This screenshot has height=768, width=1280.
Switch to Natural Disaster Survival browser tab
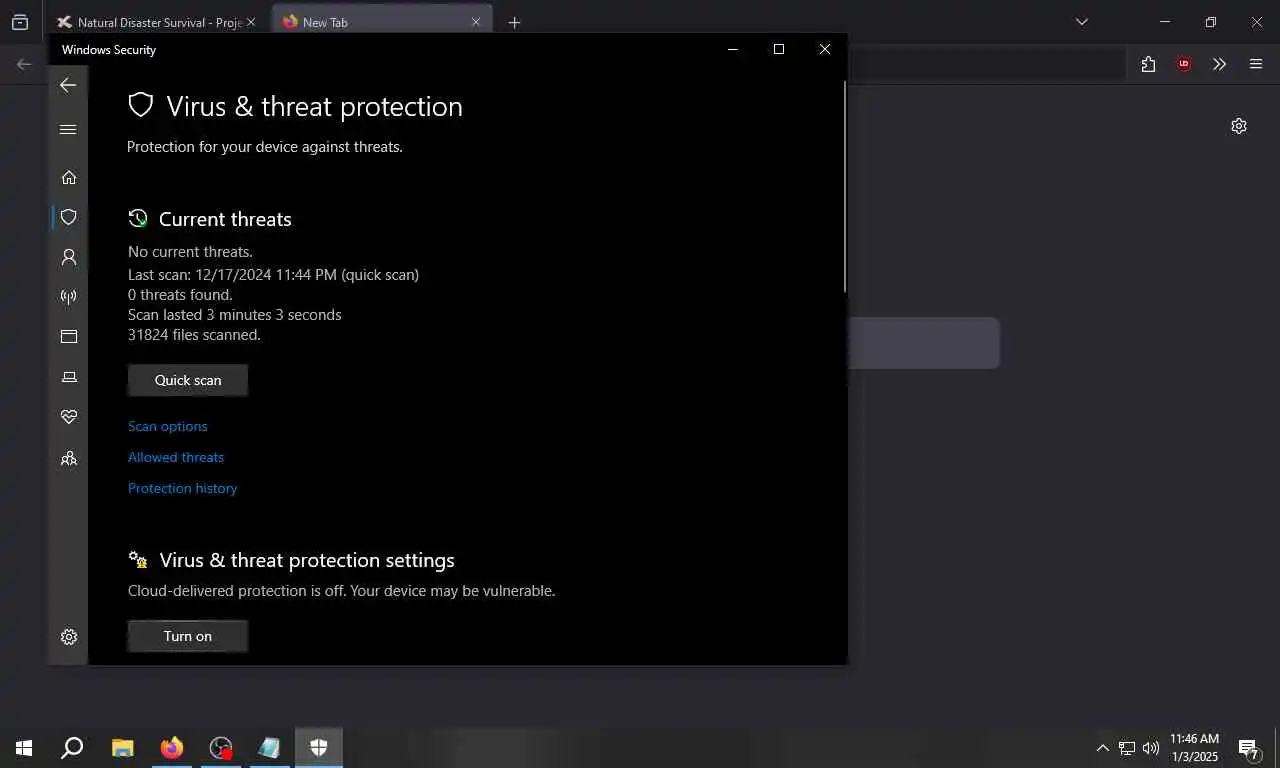point(158,22)
